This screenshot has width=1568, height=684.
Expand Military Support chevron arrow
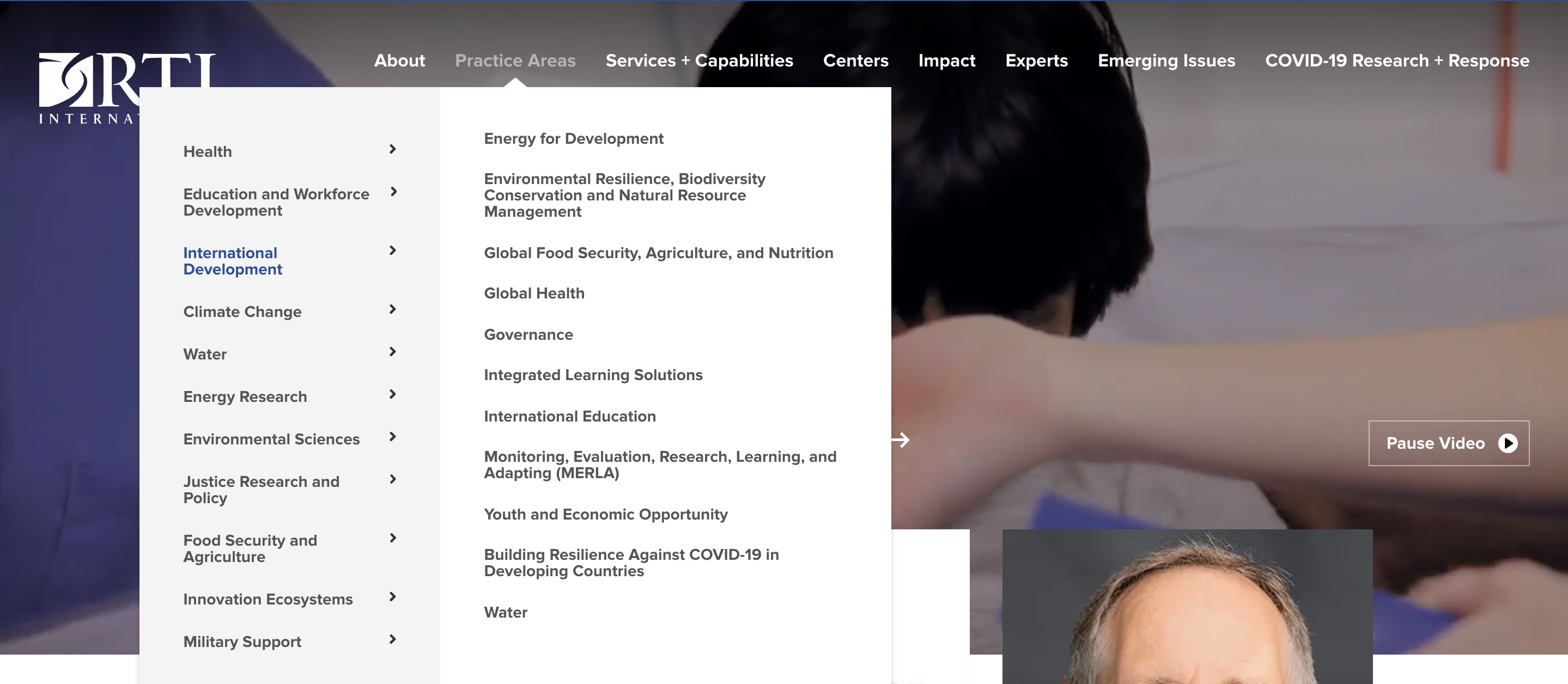(393, 639)
